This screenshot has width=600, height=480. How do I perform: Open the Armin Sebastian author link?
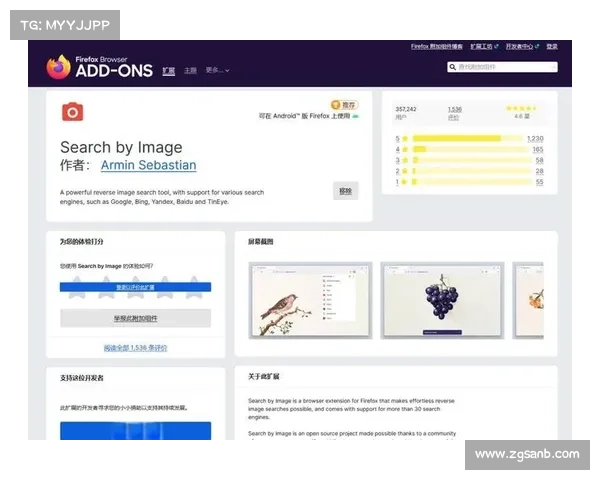(x=148, y=165)
